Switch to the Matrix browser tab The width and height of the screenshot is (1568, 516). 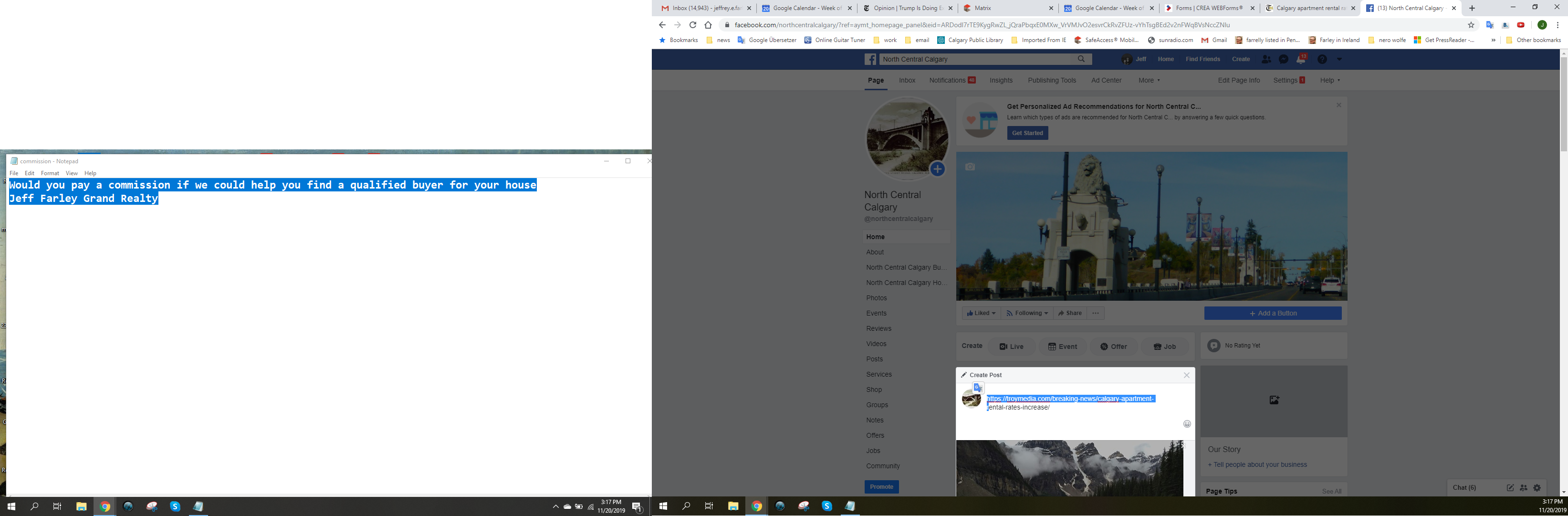(x=1008, y=8)
